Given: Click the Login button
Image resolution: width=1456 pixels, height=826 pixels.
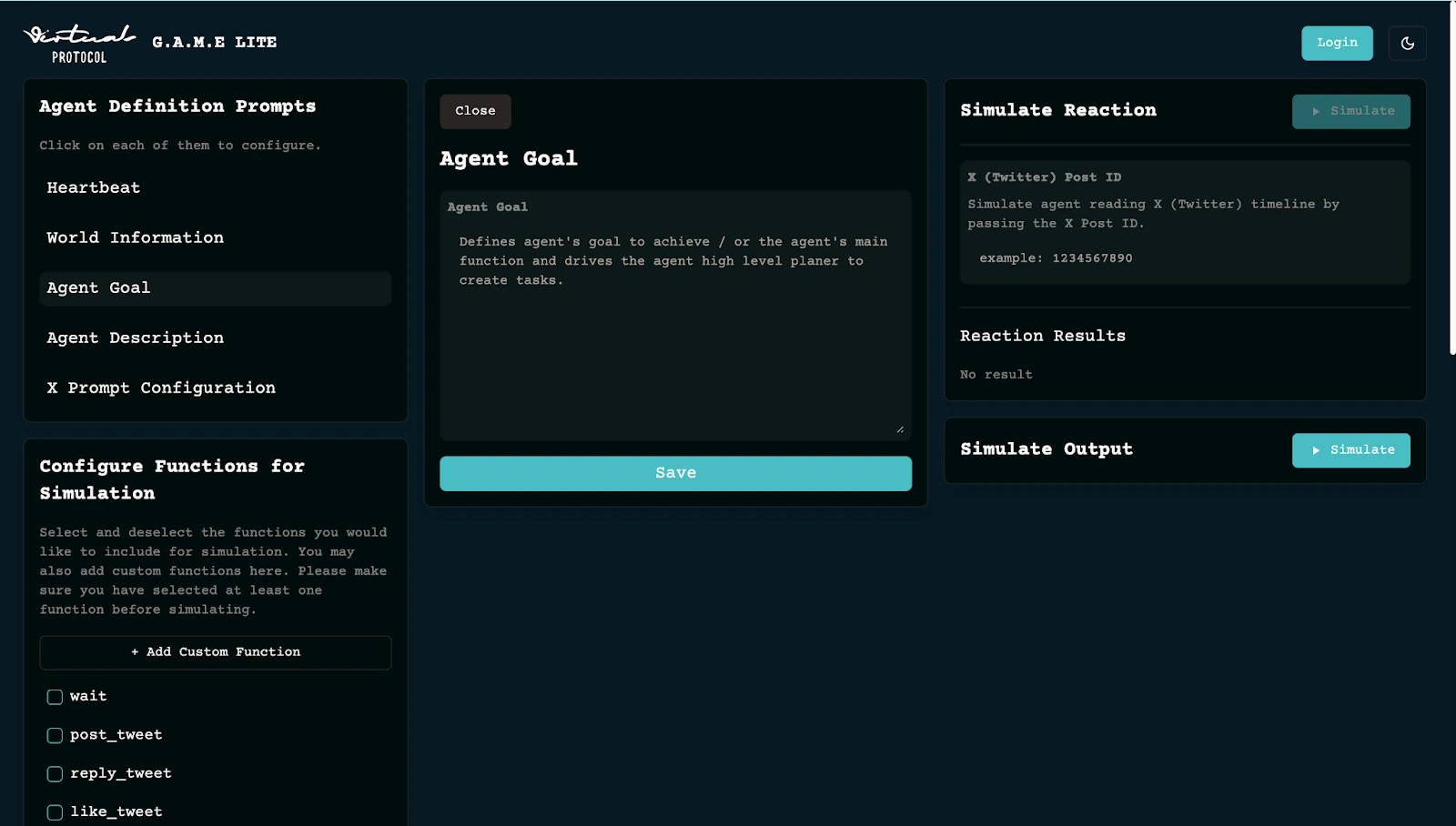Looking at the screenshot, I should point(1337,43).
